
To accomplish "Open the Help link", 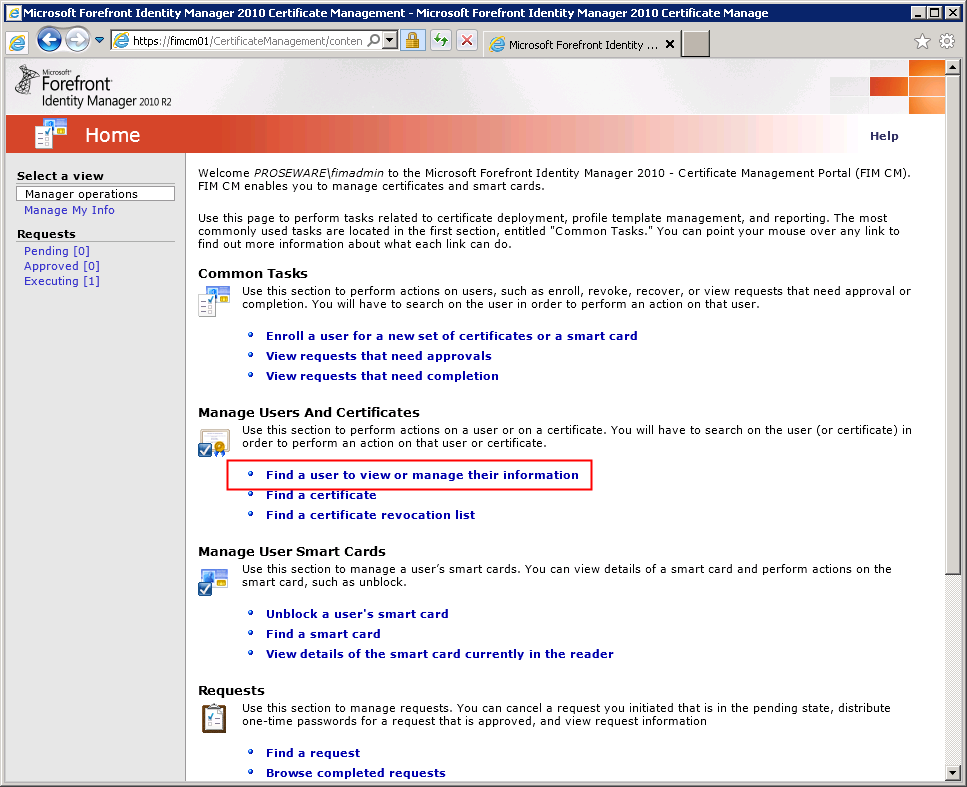I will click(884, 136).
